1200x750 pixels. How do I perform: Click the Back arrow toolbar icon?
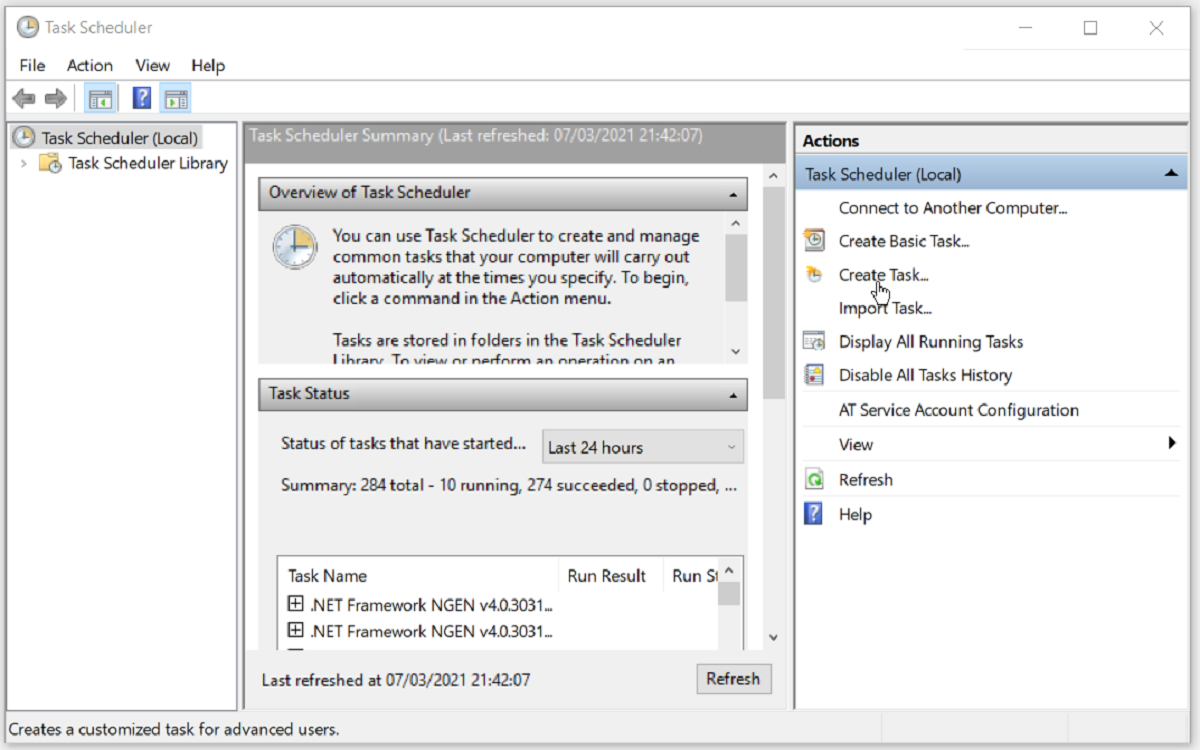tap(24, 98)
